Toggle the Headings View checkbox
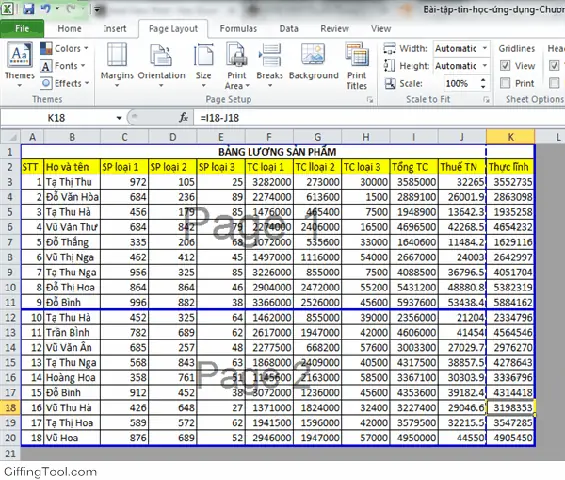The width and height of the screenshot is (565, 480). [554, 66]
